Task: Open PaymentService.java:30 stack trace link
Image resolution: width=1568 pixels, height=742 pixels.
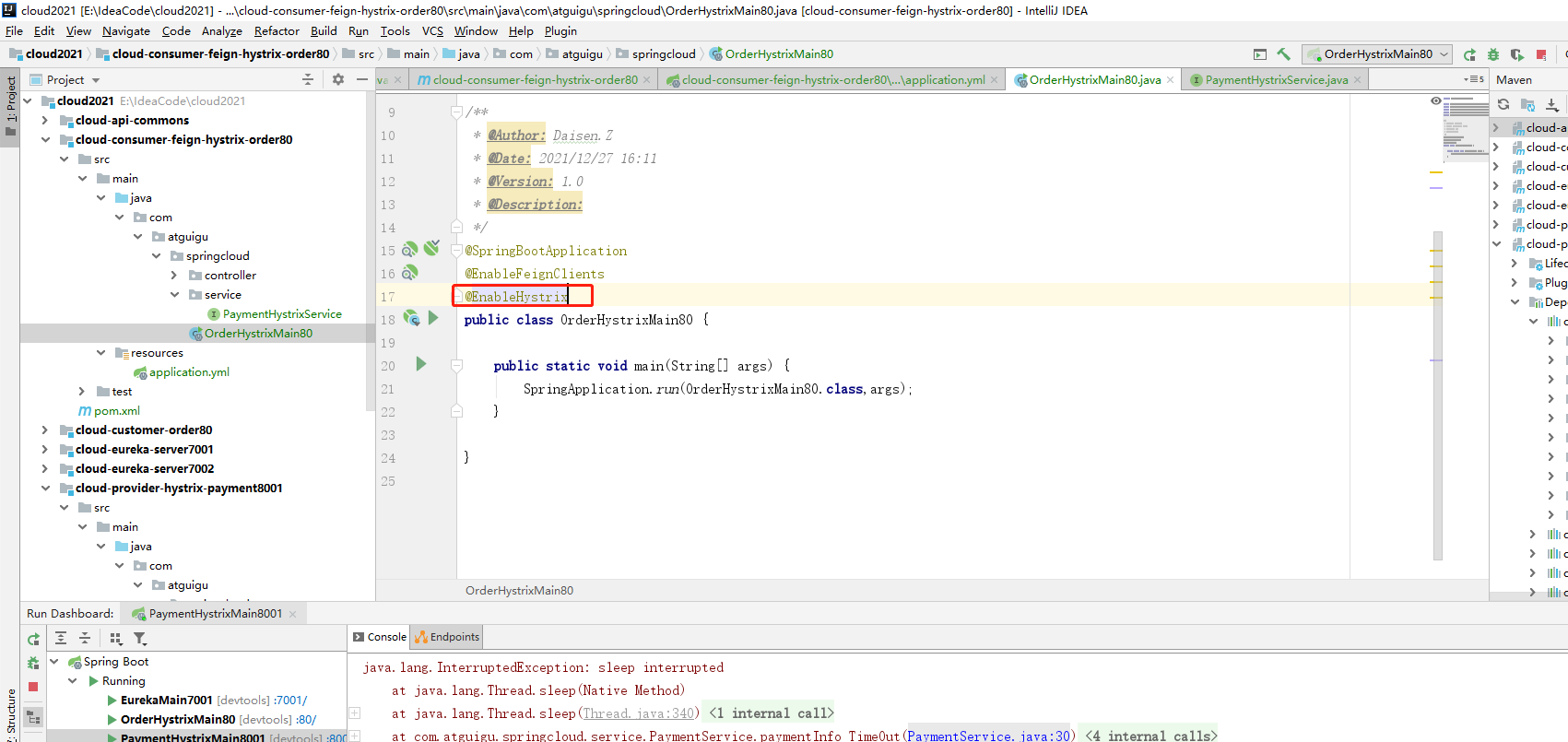Action: (989, 736)
